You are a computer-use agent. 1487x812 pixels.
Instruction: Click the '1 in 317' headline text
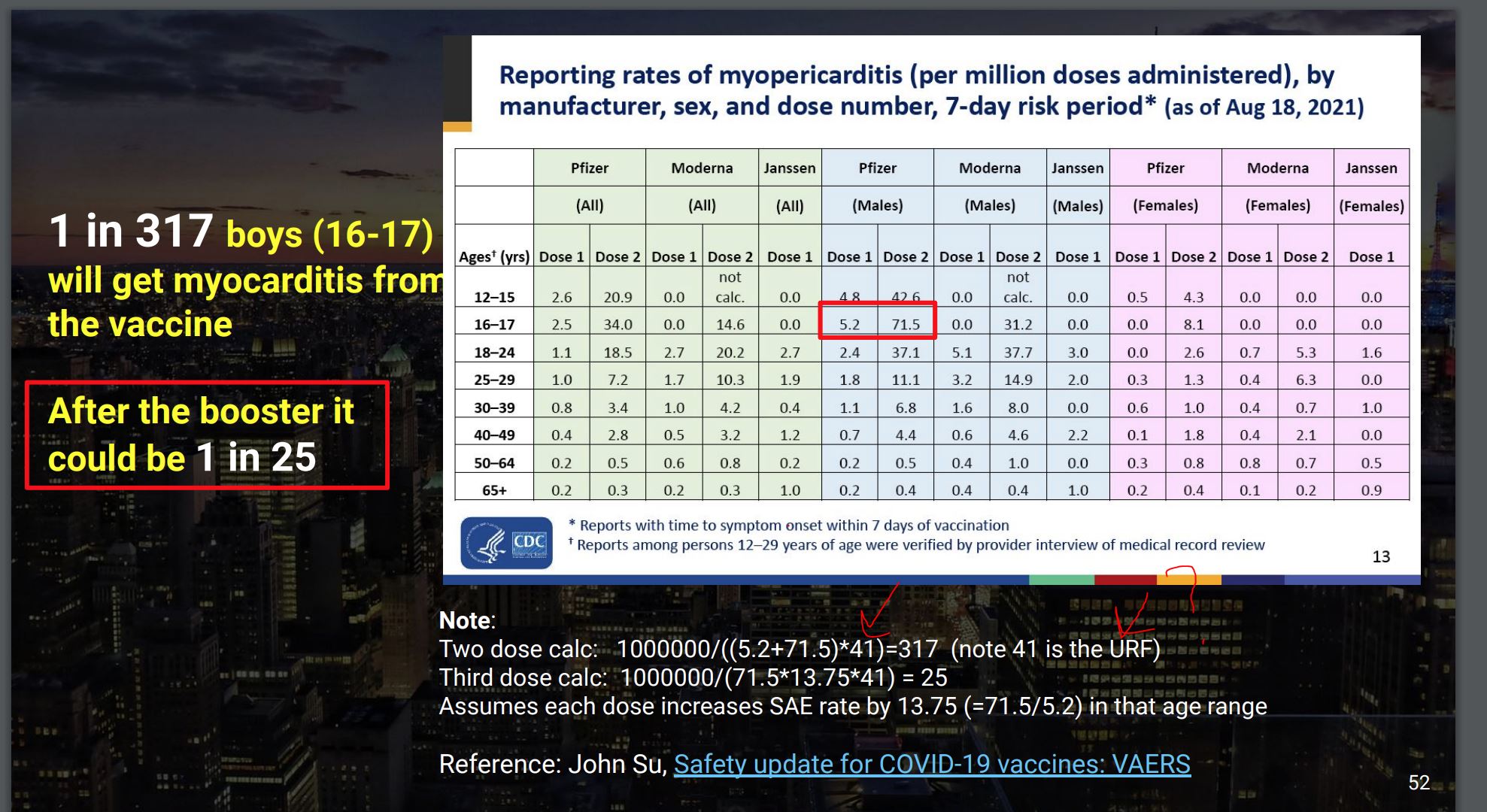(x=131, y=231)
